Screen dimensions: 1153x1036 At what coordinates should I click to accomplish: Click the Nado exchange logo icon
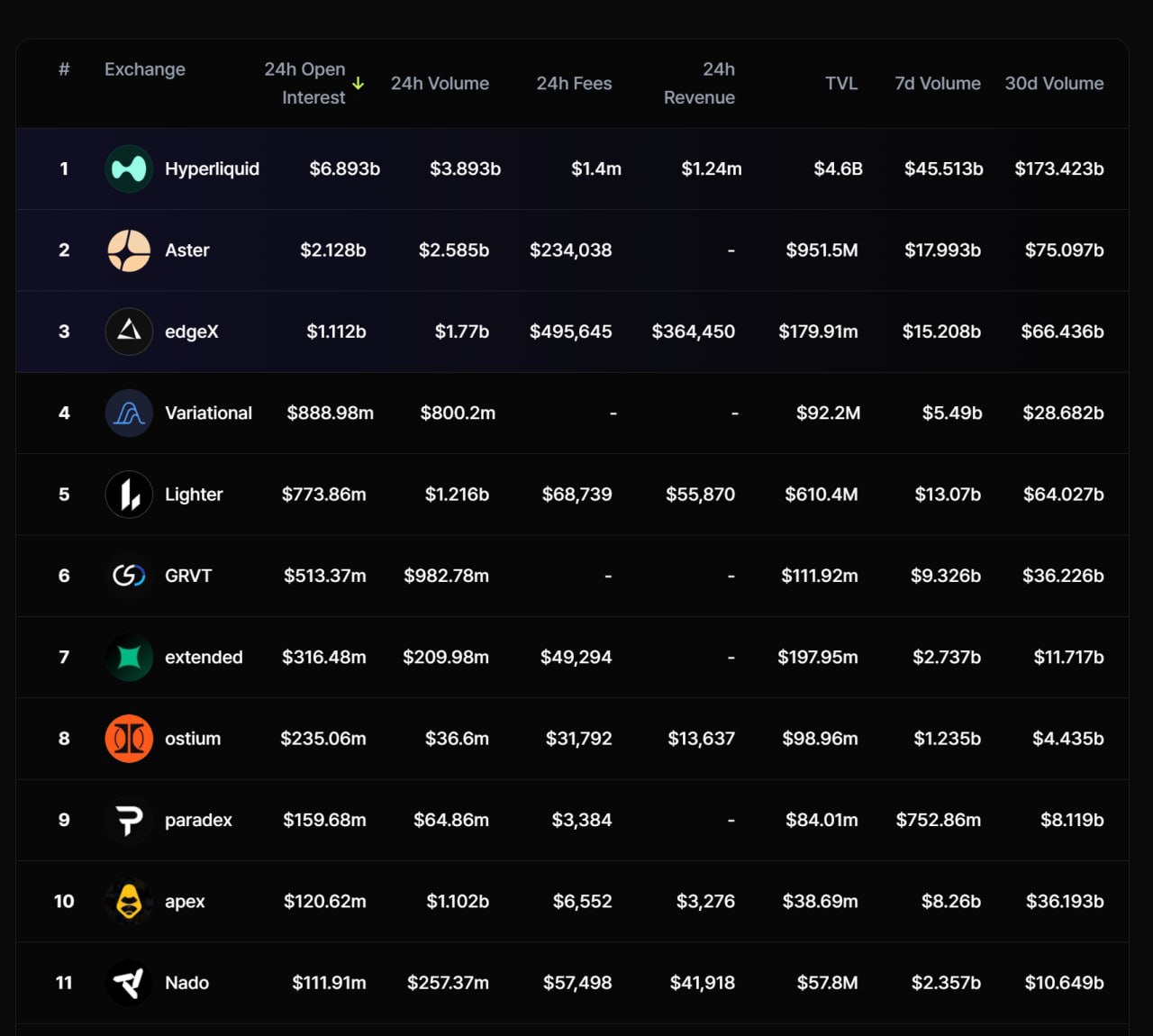pyautogui.click(x=129, y=983)
